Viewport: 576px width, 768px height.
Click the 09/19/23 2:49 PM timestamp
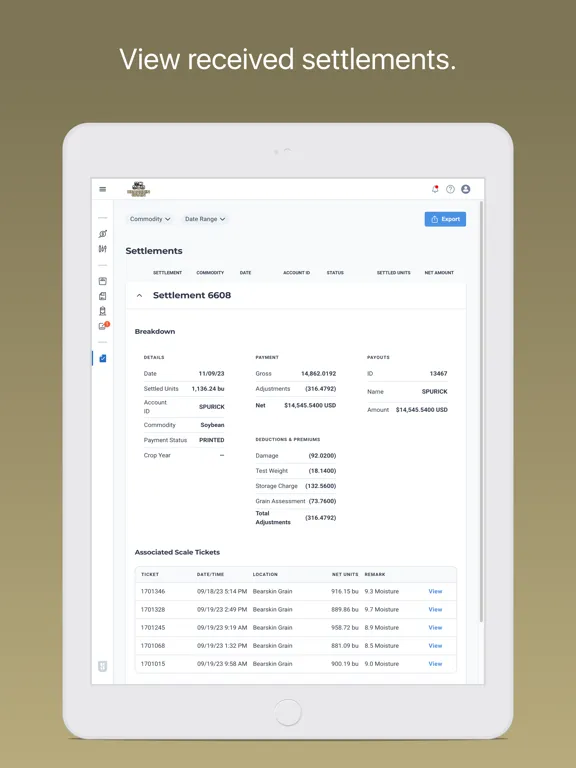pos(222,609)
